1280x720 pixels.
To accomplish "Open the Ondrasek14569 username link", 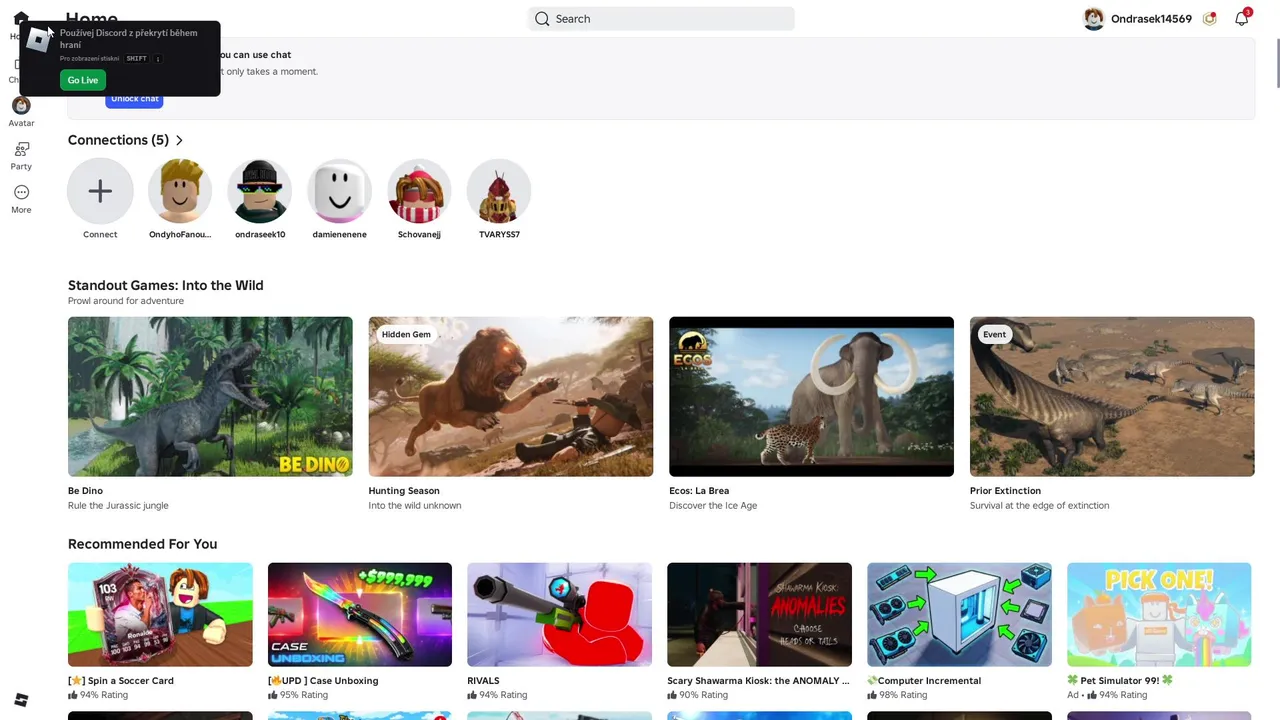I will pos(1151,19).
